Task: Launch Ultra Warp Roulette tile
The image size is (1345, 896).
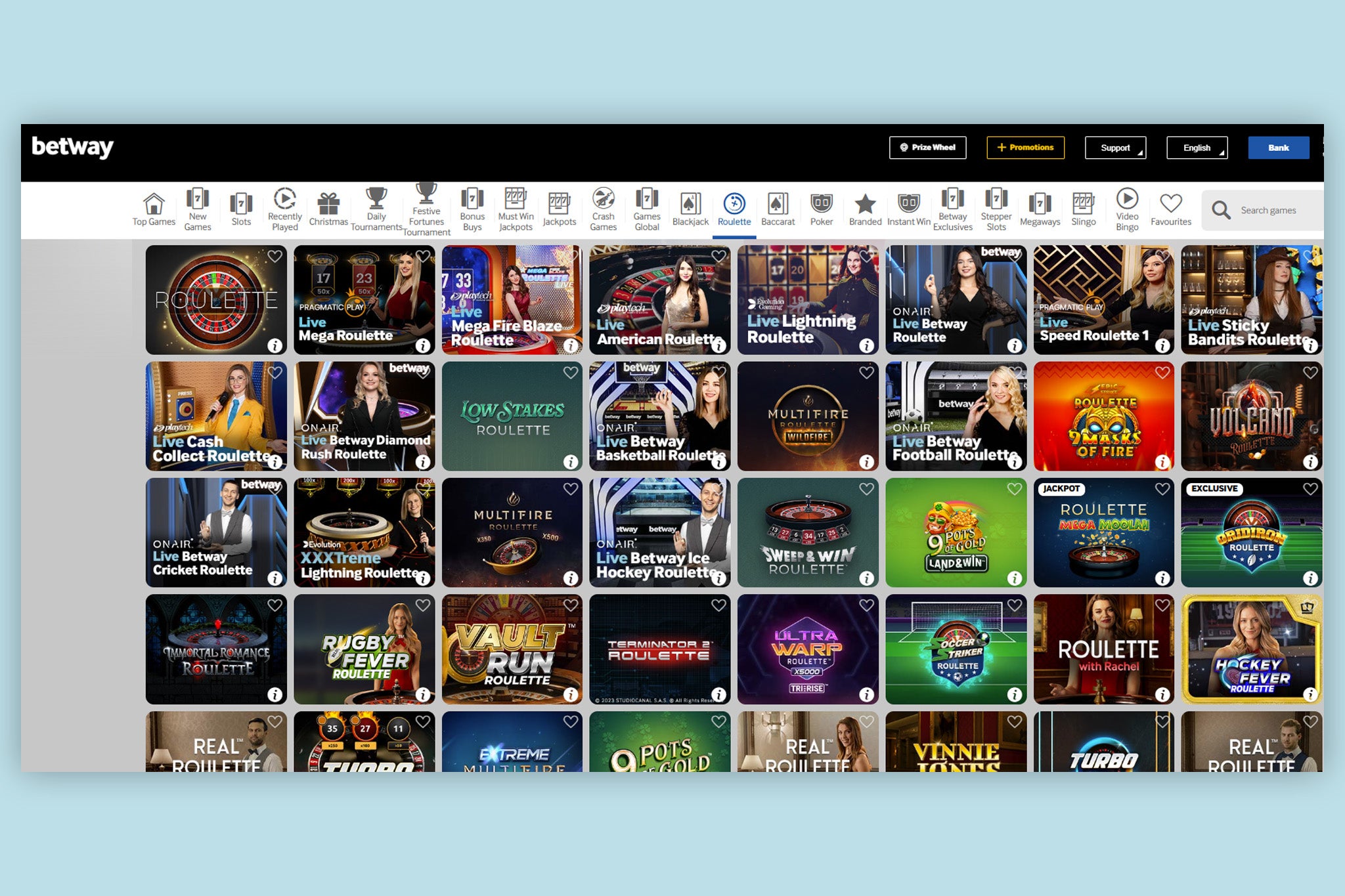Action: coord(808,649)
